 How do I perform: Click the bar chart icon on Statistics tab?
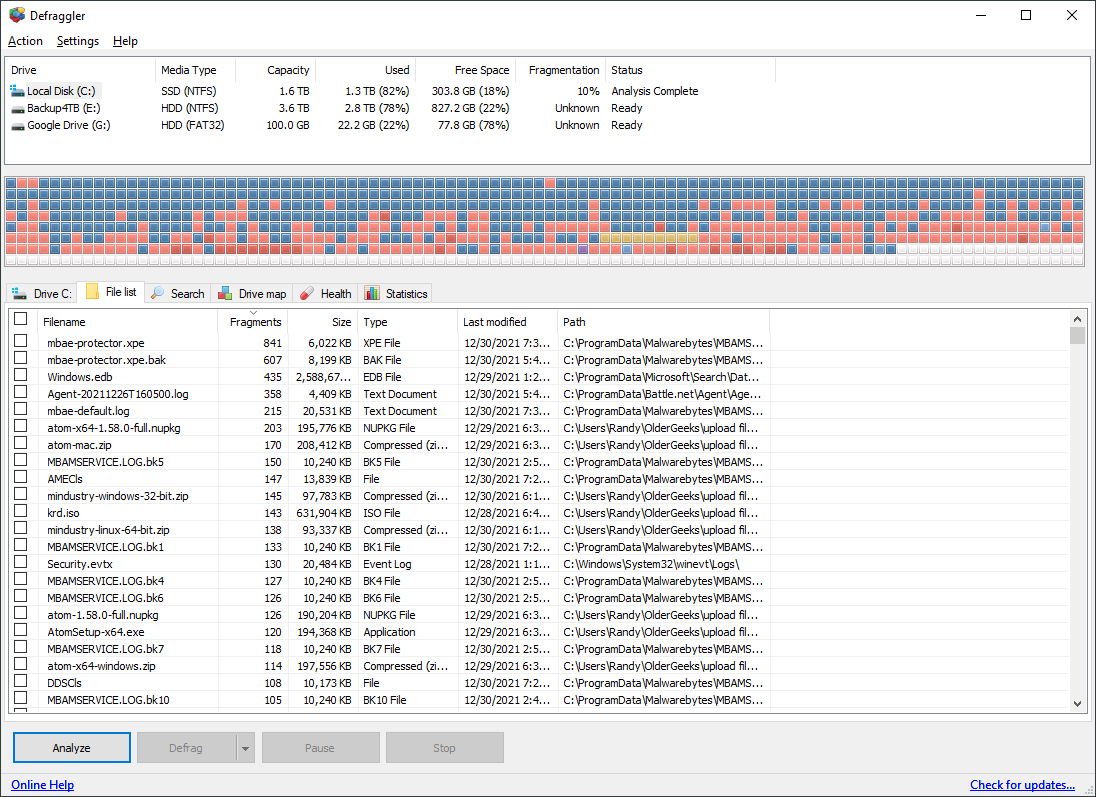click(x=372, y=294)
